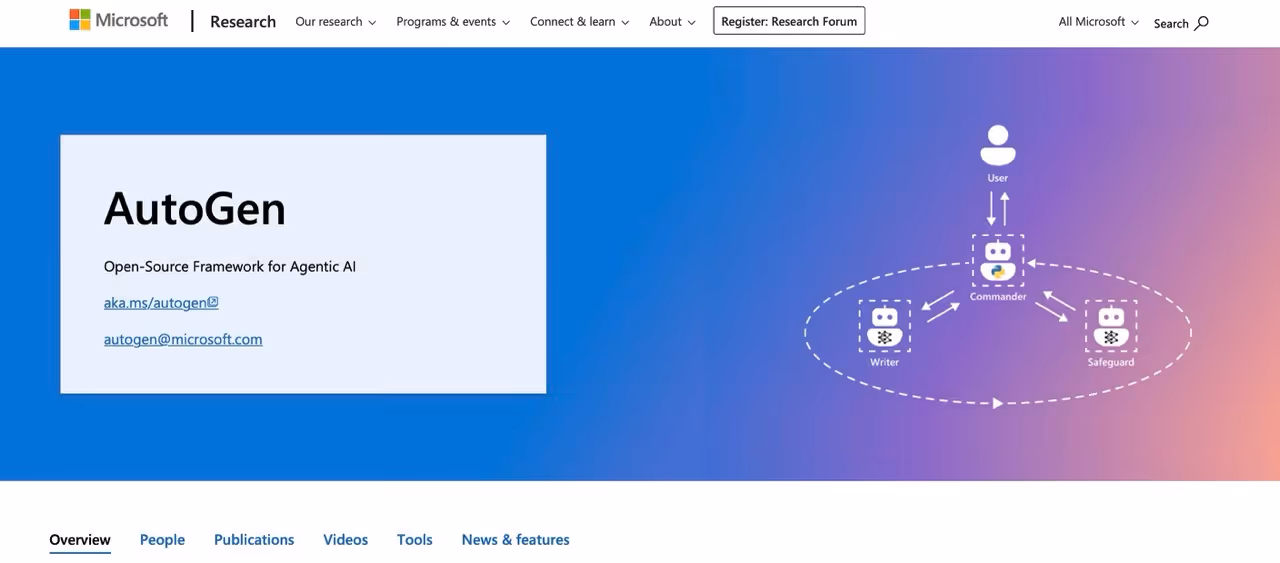1280x563 pixels.
Task: Open the aka.ms/autogen link
Action: (161, 303)
